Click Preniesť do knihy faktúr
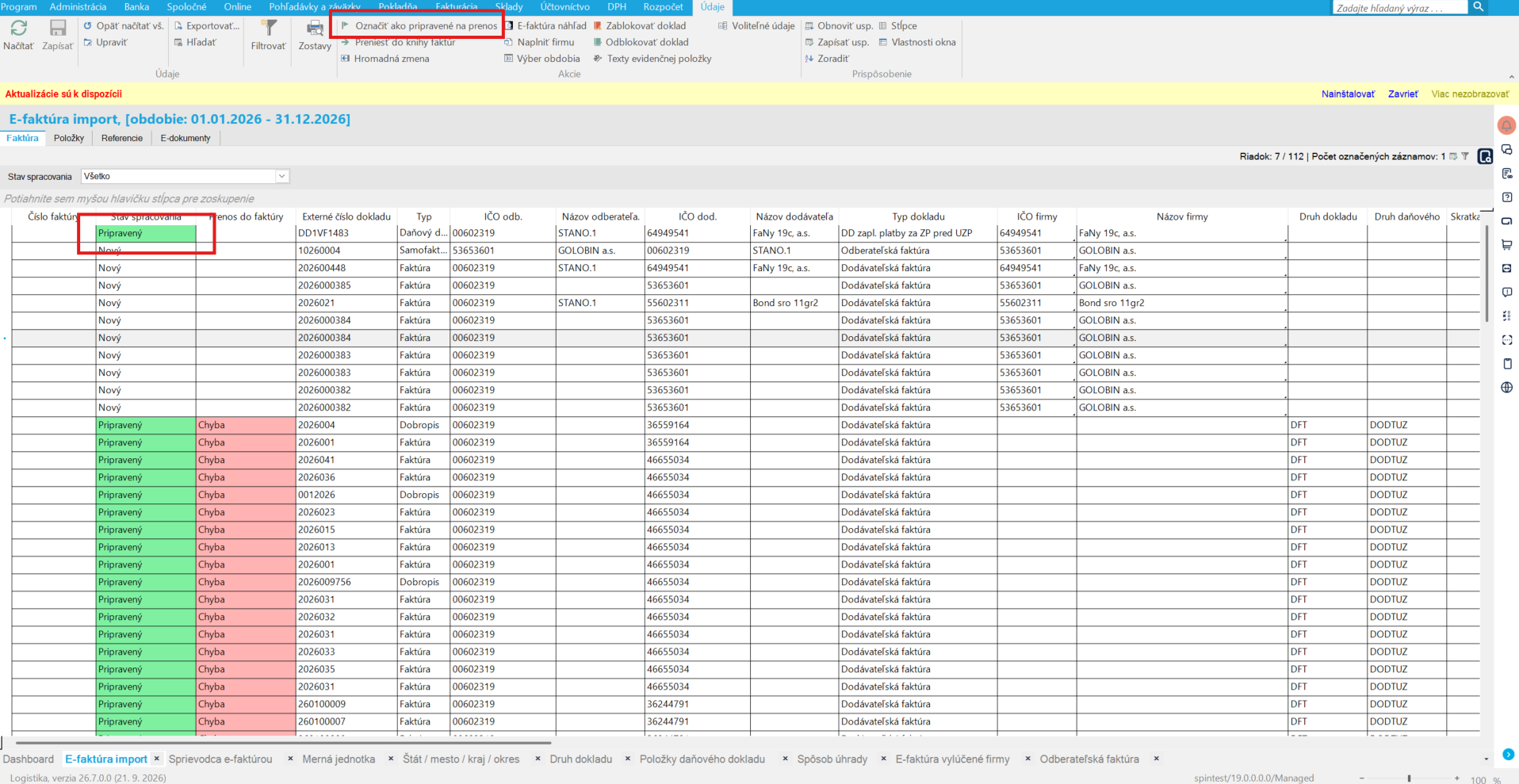This screenshot has height=784, width=1519. click(x=398, y=42)
